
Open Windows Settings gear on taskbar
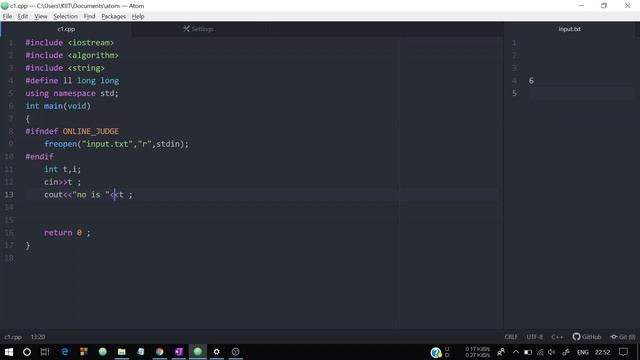point(217,352)
